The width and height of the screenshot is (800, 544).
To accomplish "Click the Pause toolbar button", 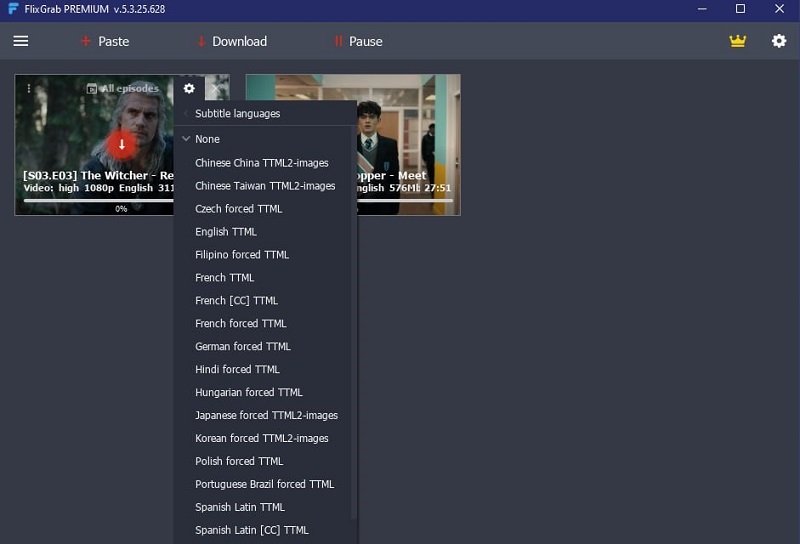I will [x=358, y=41].
